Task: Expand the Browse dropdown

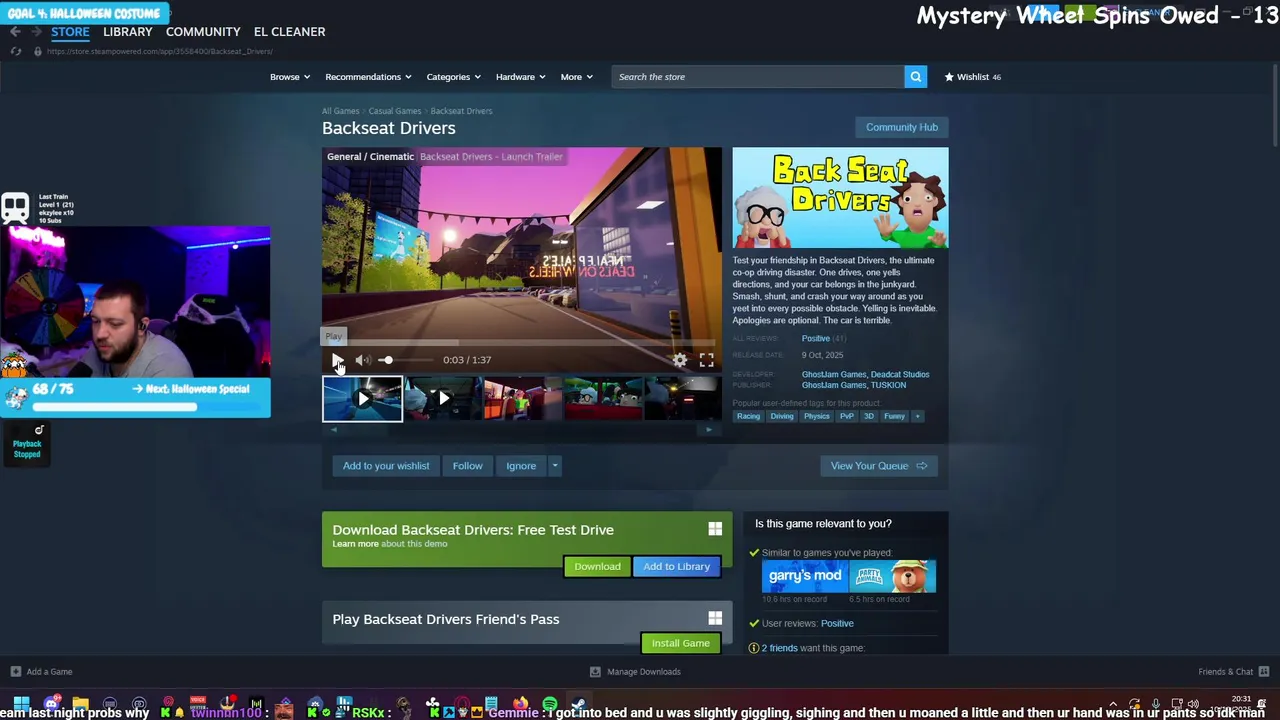Action: (x=290, y=77)
